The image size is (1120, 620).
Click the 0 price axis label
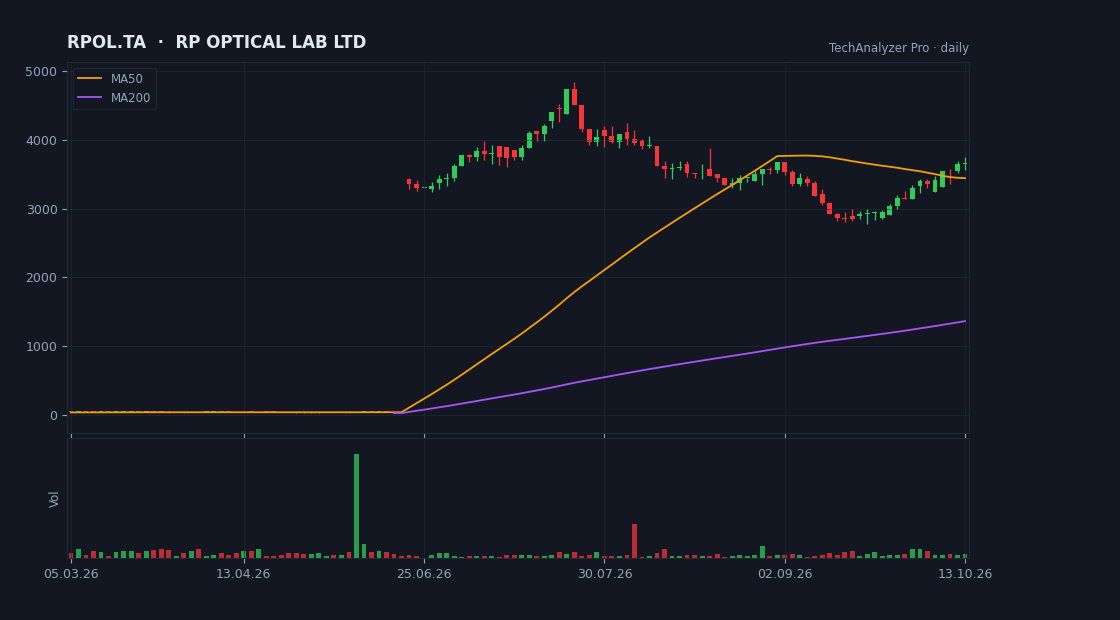(54, 416)
